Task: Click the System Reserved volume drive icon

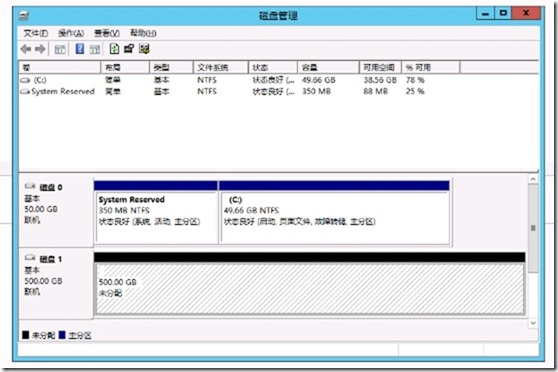Action: click(25, 92)
